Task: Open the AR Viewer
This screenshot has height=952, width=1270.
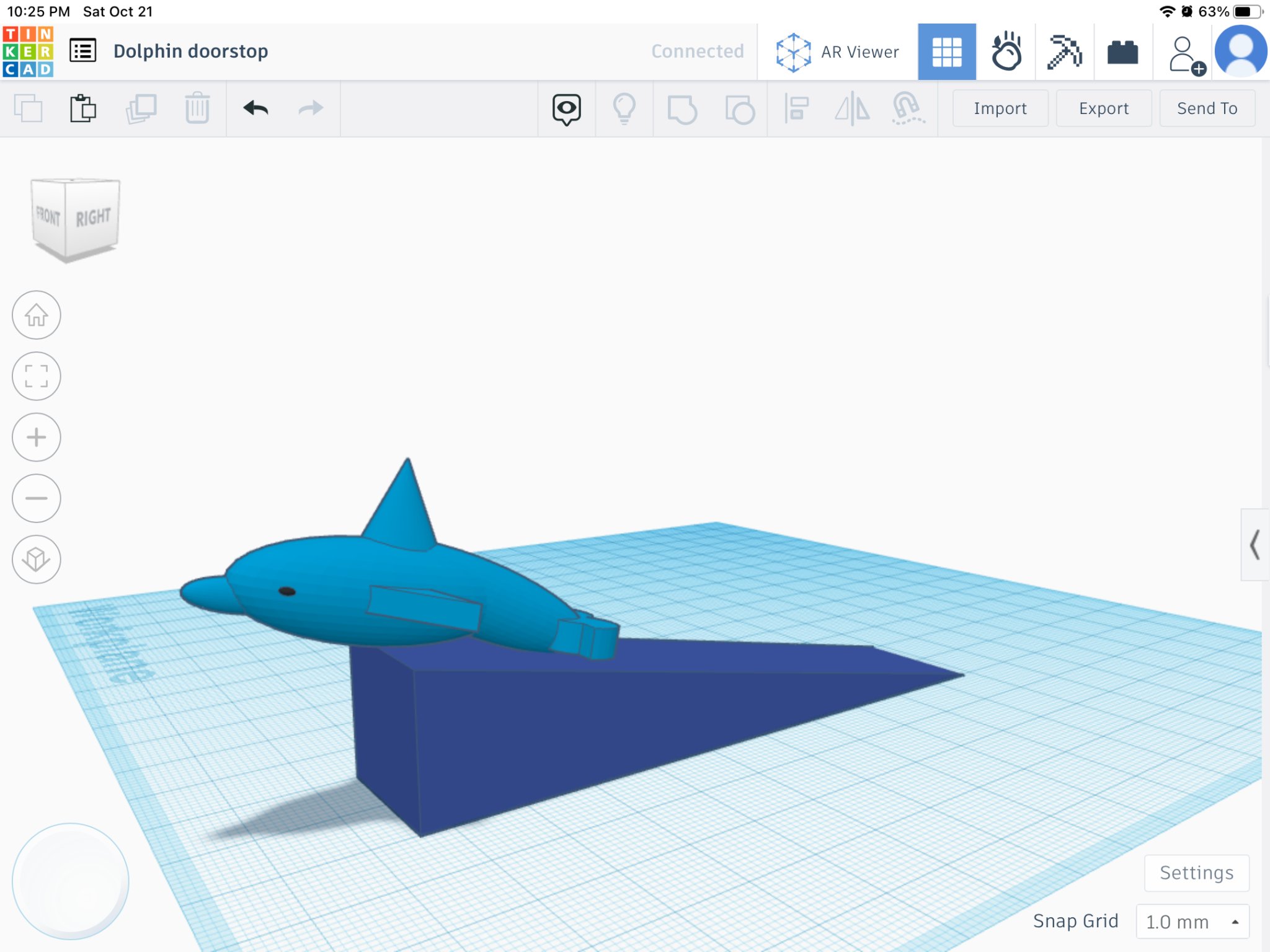Action: (x=837, y=52)
